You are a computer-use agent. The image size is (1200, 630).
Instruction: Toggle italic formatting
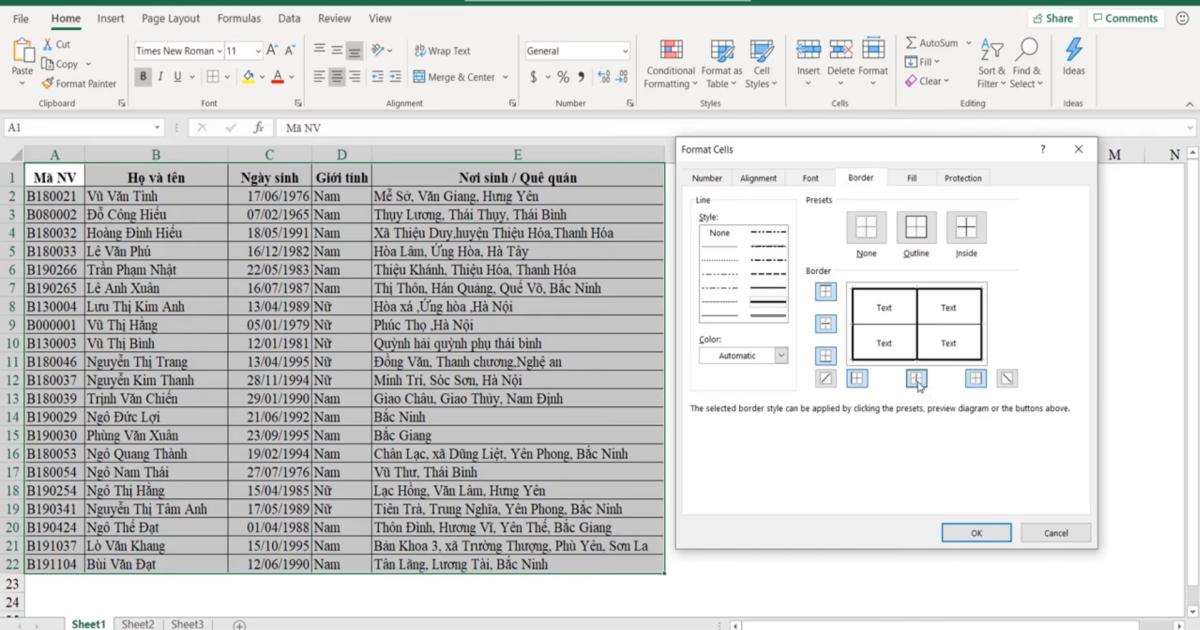point(160,76)
